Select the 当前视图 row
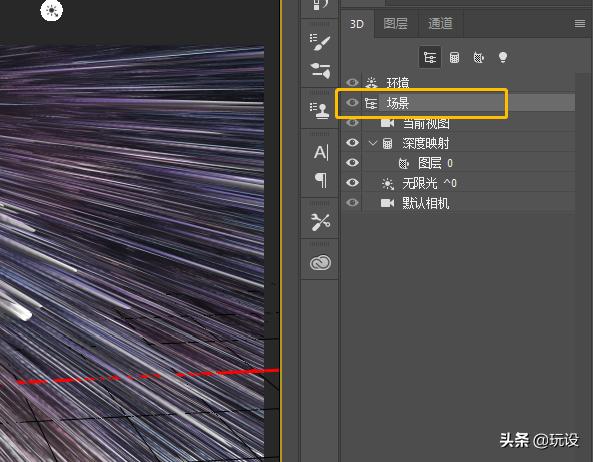Image resolution: width=593 pixels, height=462 pixels. 458,123
